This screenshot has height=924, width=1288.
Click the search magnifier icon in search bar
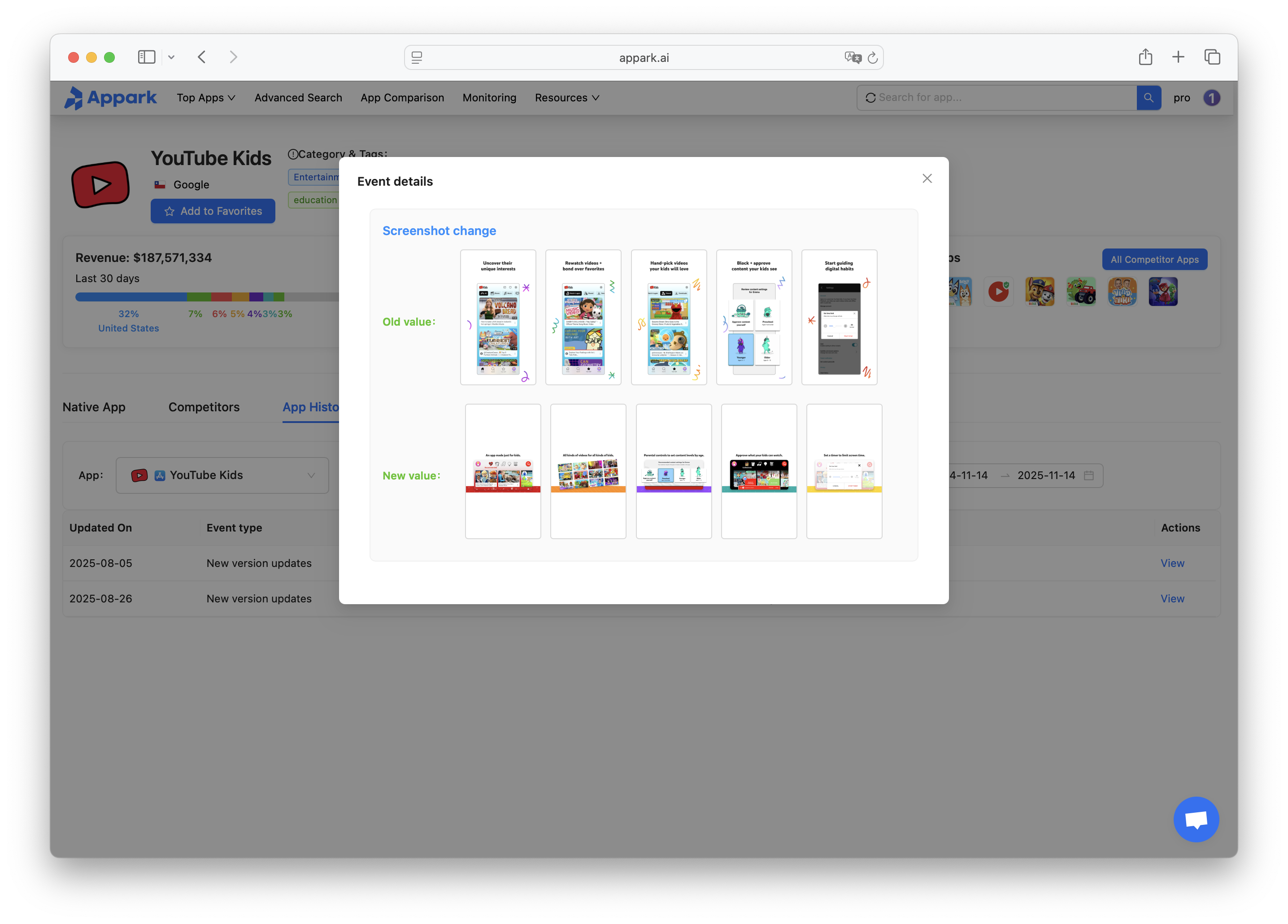(1149, 97)
